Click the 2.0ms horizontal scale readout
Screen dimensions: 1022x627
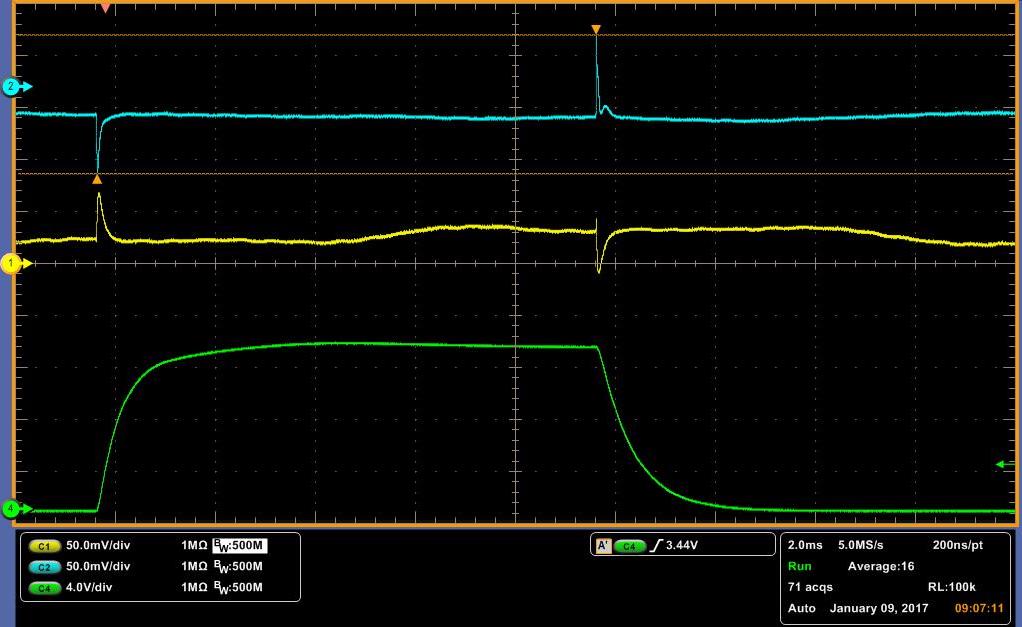point(805,545)
